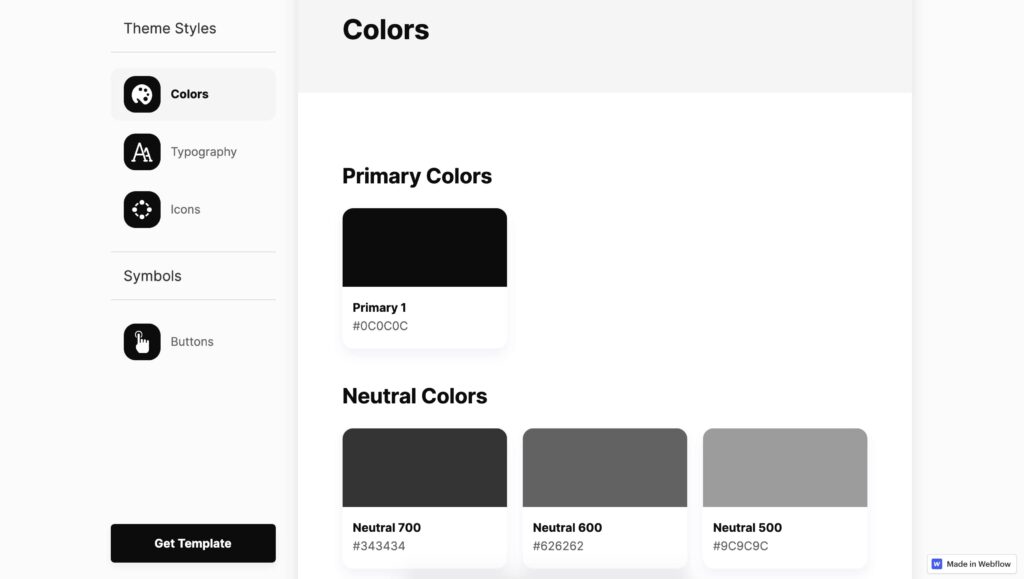
Task: Click the #9C9C9C hex value
Action: [x=740, y=546]
